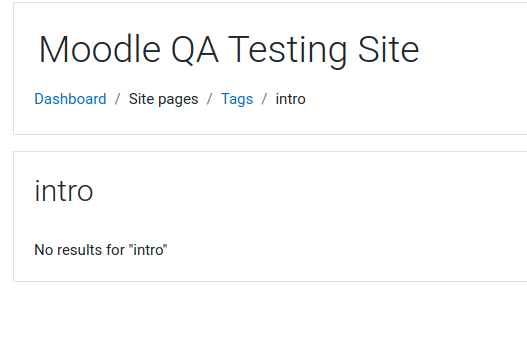Click the word Moodle in the site title
This screenshot has width=527, height=361.
[100, 50]
